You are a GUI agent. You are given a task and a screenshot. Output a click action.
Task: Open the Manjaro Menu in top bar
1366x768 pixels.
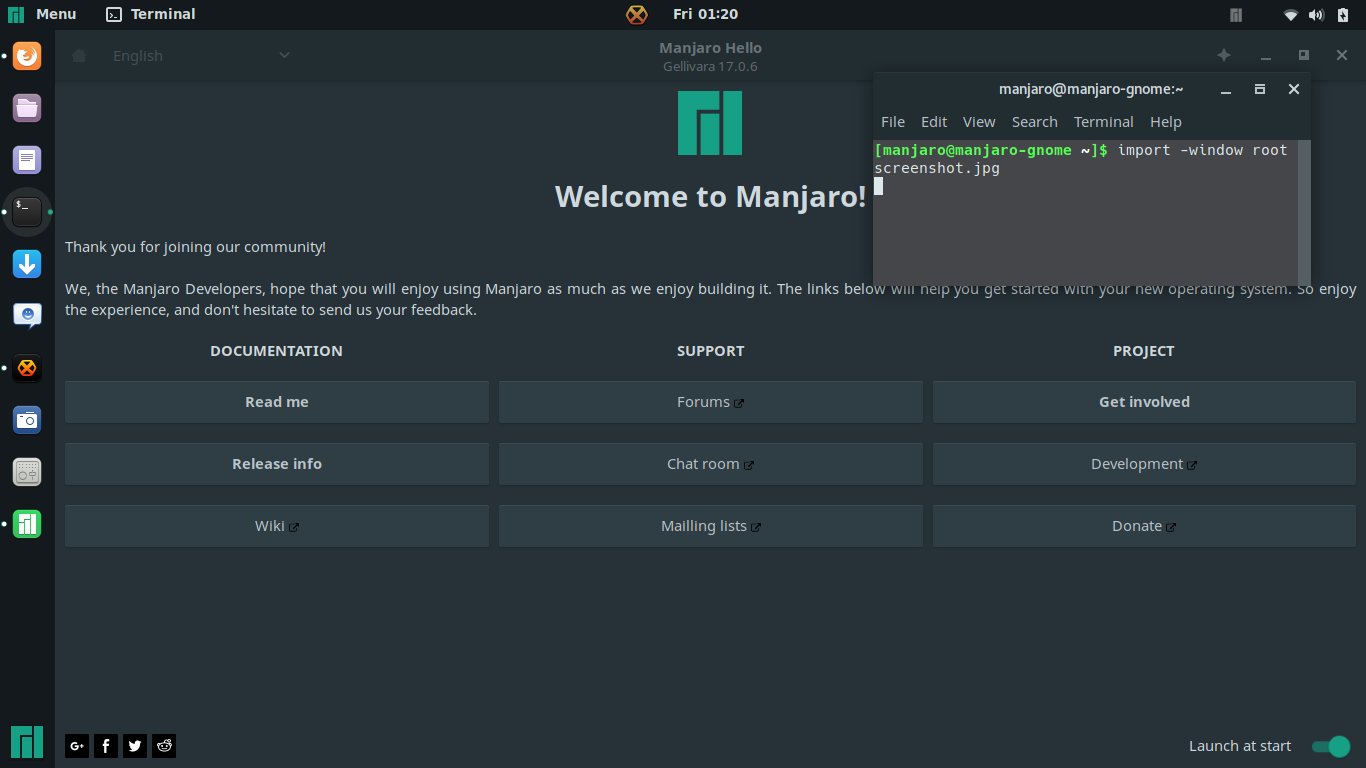42,14
